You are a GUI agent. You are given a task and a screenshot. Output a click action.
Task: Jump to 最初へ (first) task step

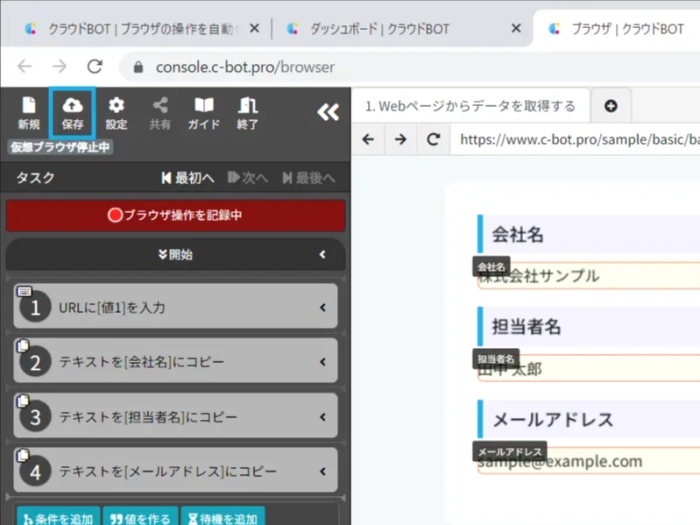(188, 178)
